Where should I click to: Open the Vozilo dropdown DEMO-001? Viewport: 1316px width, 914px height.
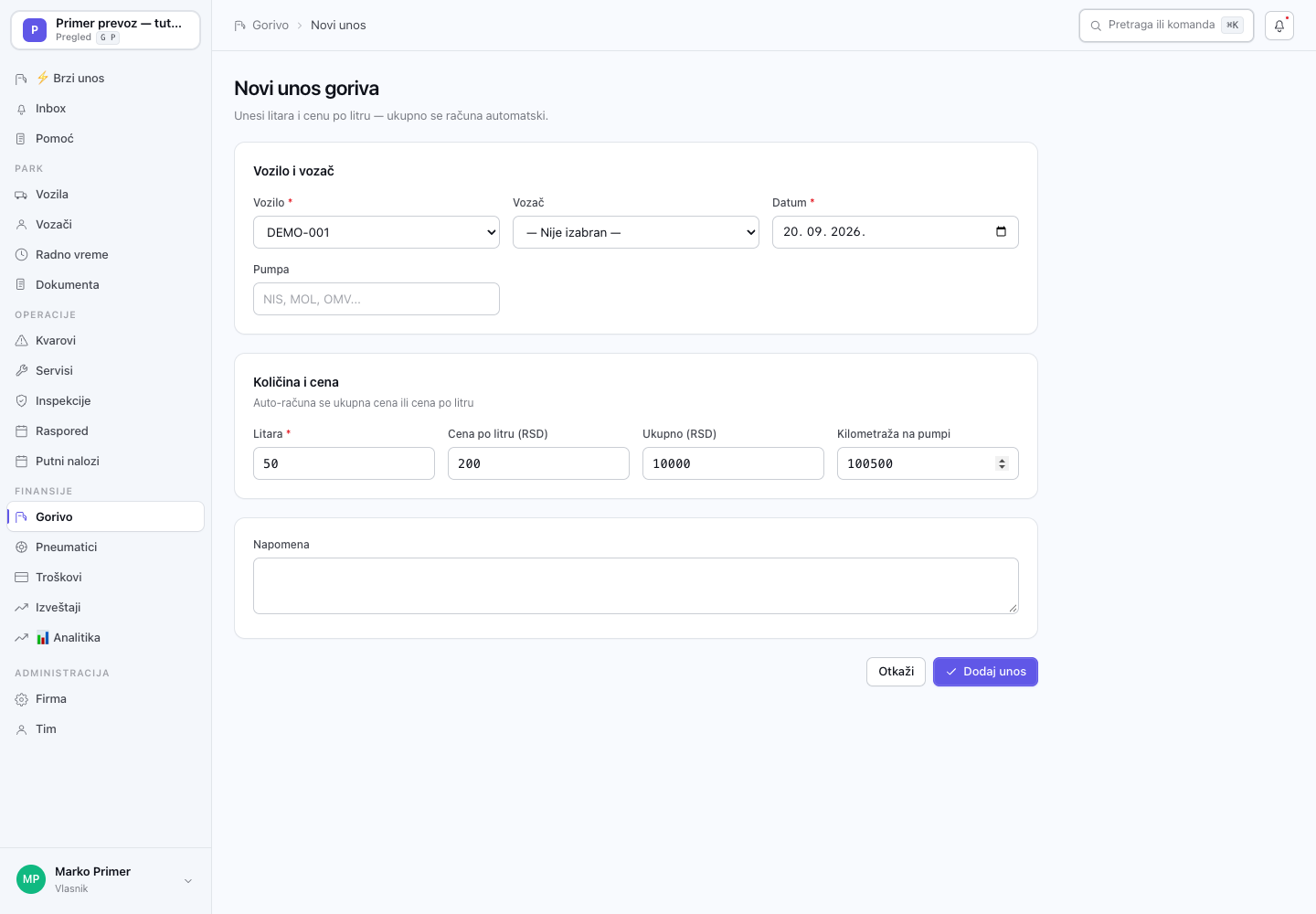(x=377, y=232)
